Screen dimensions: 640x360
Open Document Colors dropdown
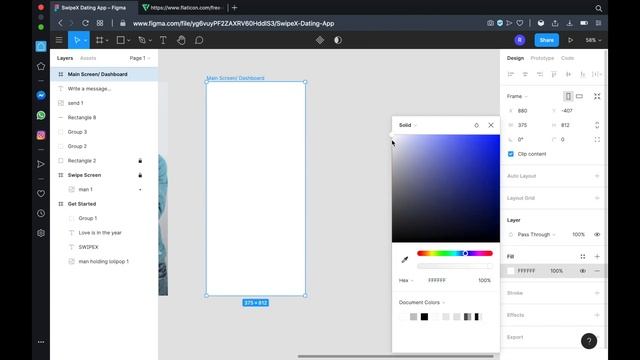point(422,302)
